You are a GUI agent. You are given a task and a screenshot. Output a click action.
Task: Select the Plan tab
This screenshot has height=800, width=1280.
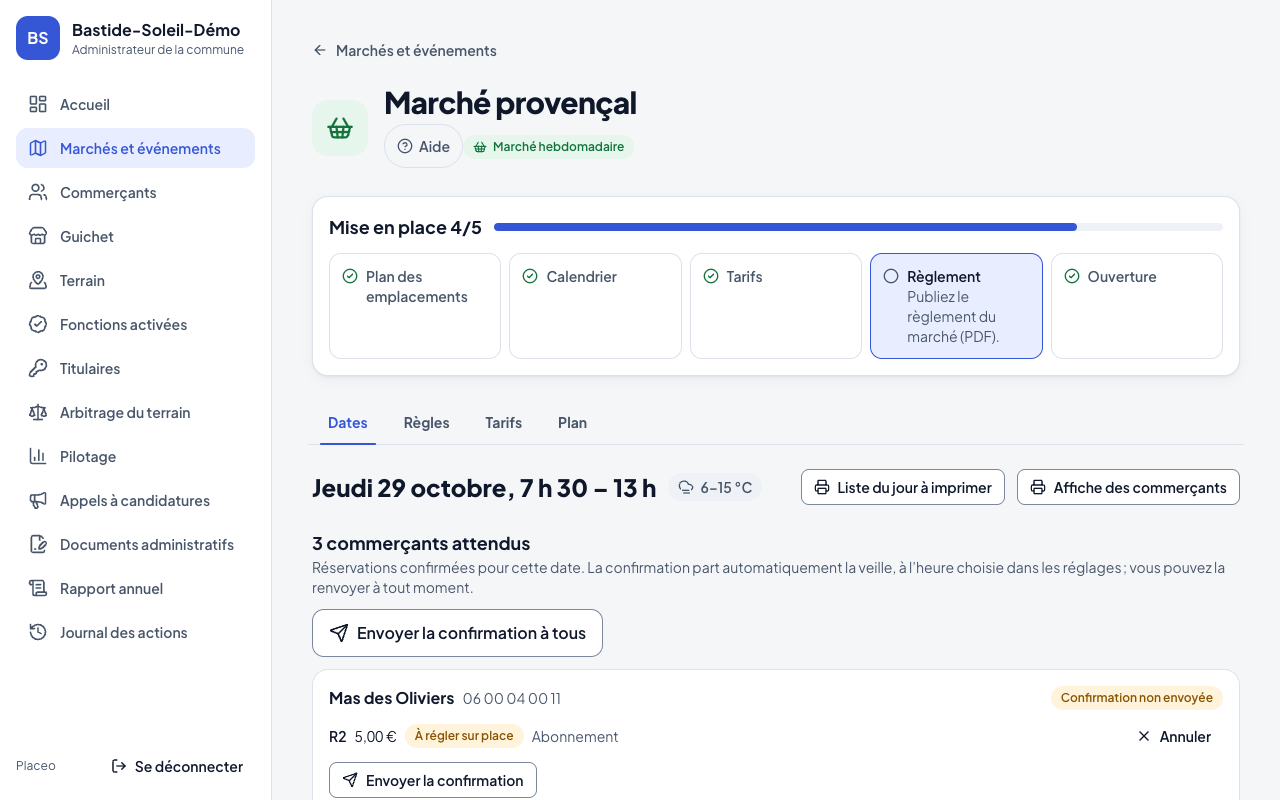[x=572, y=423]
